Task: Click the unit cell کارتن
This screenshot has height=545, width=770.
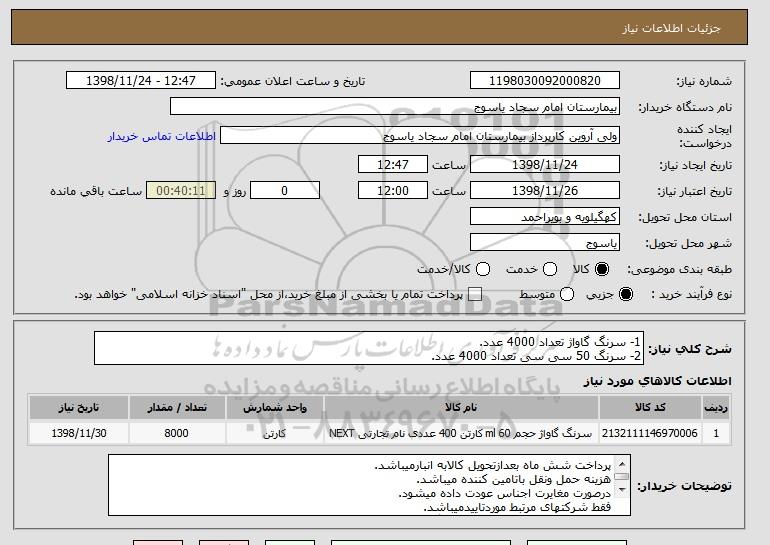Action: pyautogui.click(x=275, y=433)
